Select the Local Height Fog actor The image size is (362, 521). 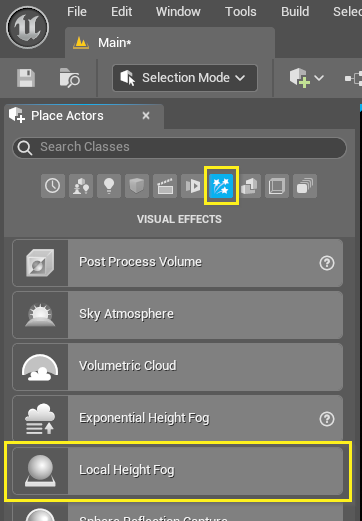178,471
